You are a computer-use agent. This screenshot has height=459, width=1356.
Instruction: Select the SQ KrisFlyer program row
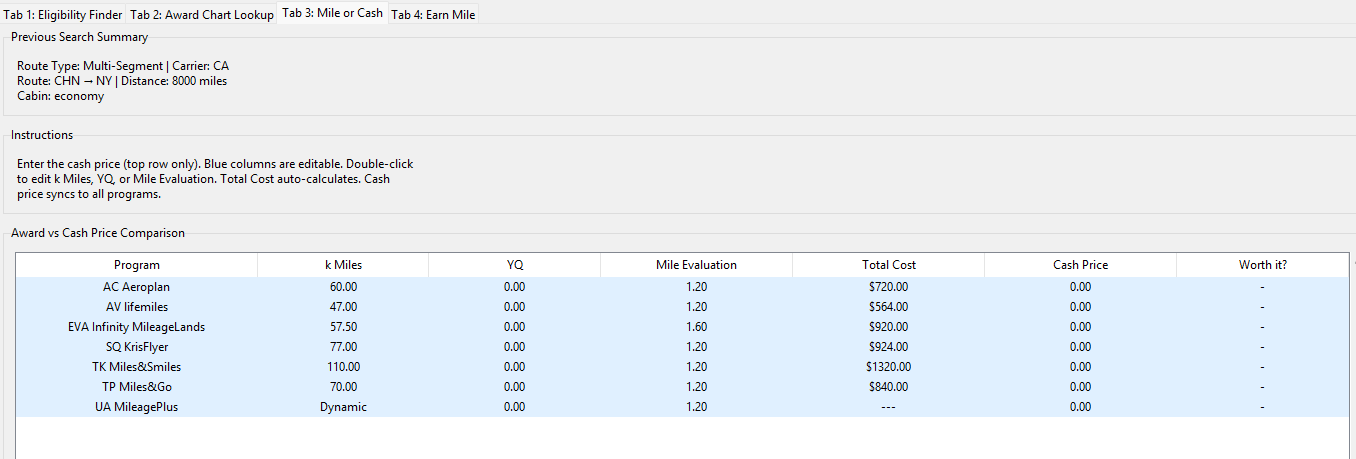(137, 347)
